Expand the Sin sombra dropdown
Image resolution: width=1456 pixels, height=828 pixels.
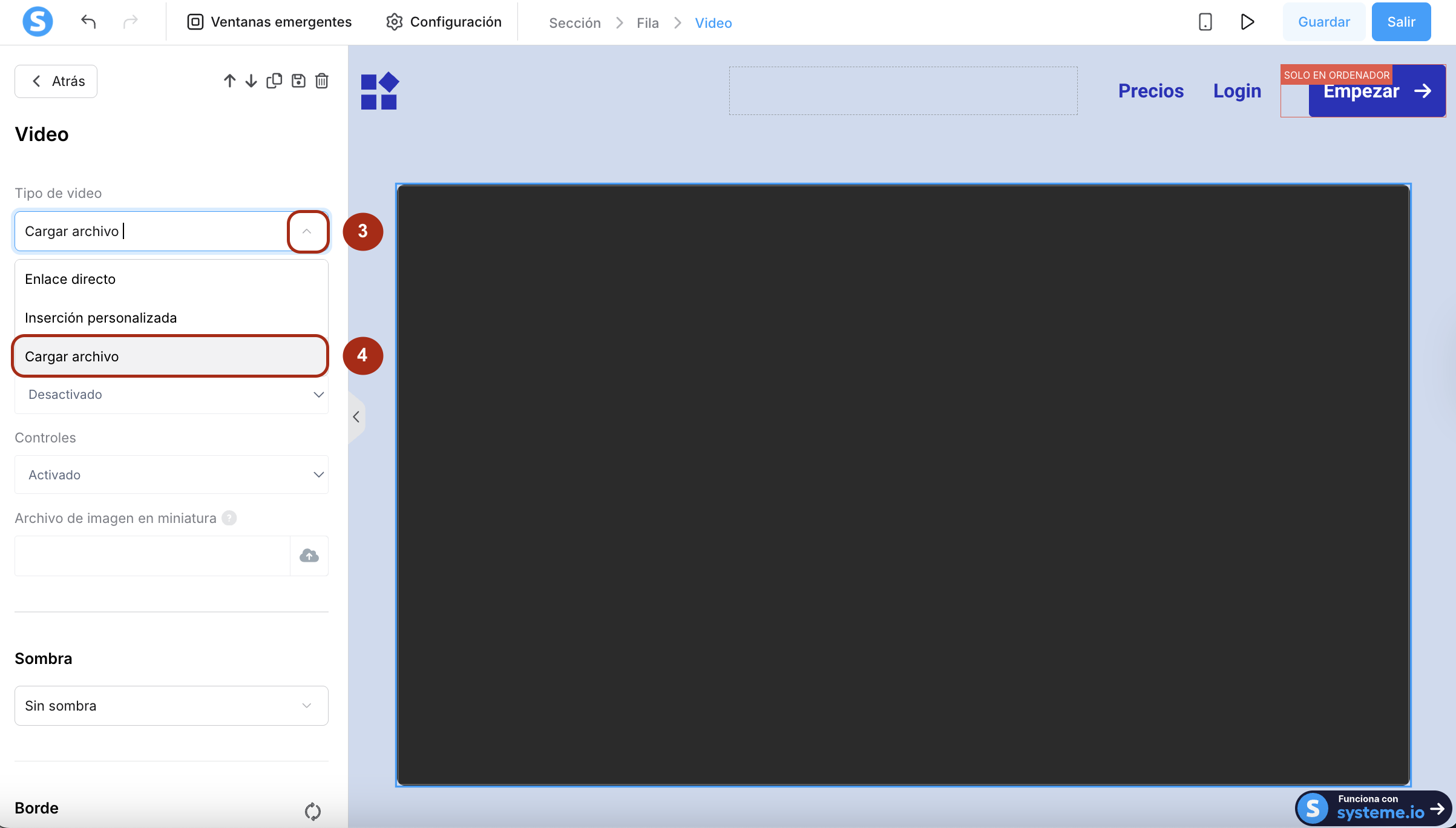tap(171, 706)
